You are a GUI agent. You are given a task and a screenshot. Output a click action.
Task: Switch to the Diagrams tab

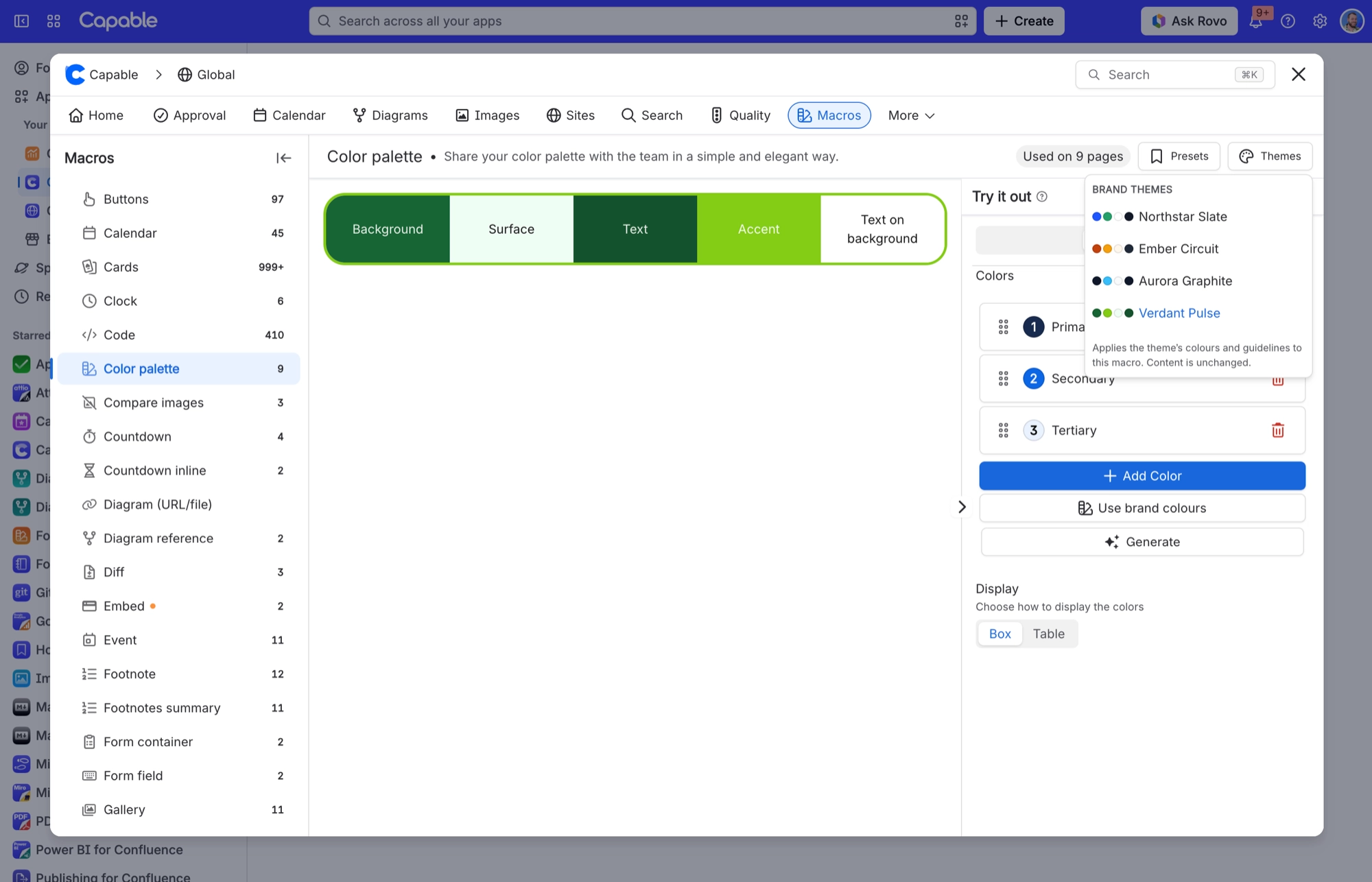coord(390,115)
